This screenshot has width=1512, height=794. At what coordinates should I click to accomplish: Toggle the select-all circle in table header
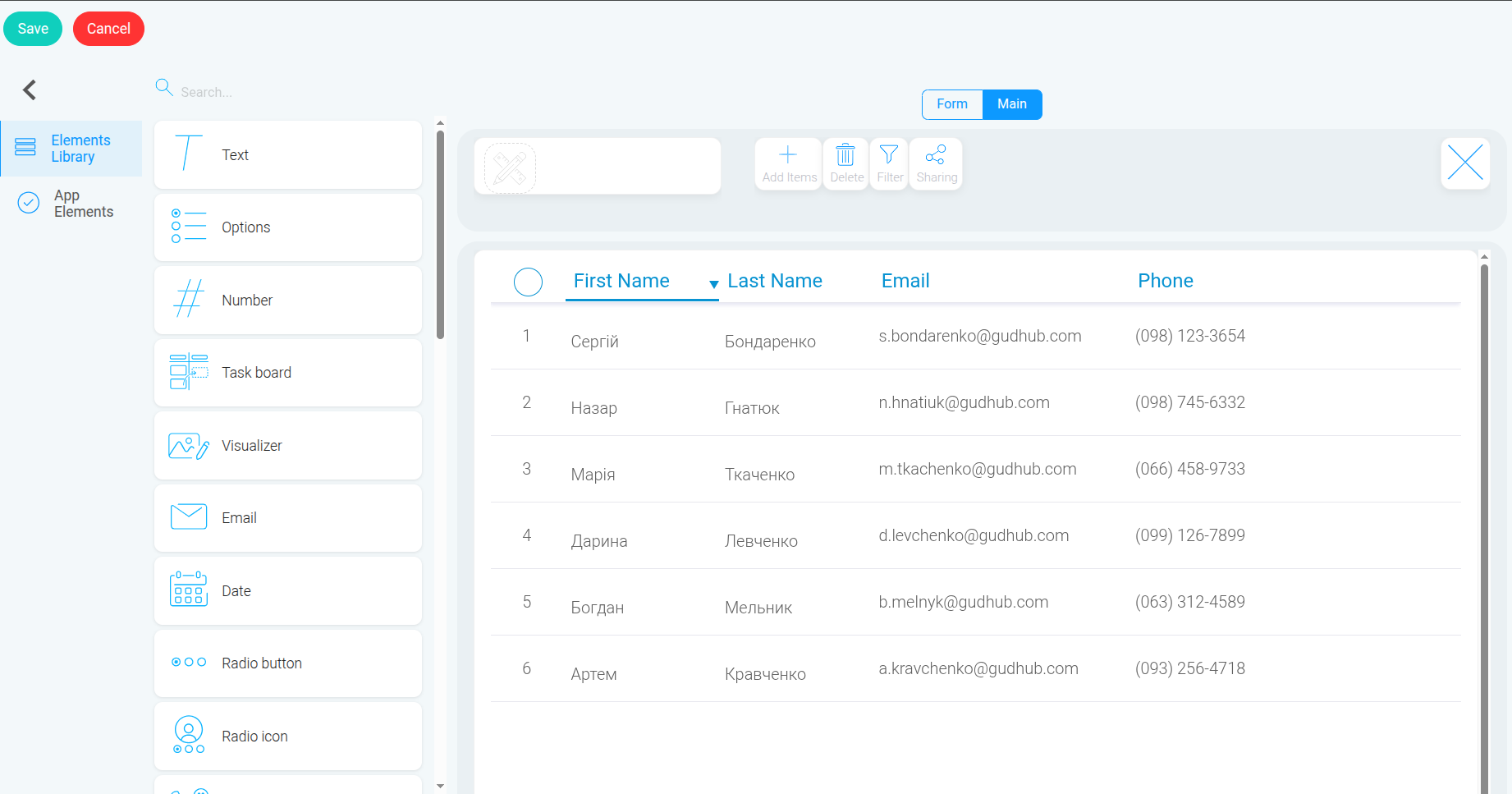pos(528,282)
